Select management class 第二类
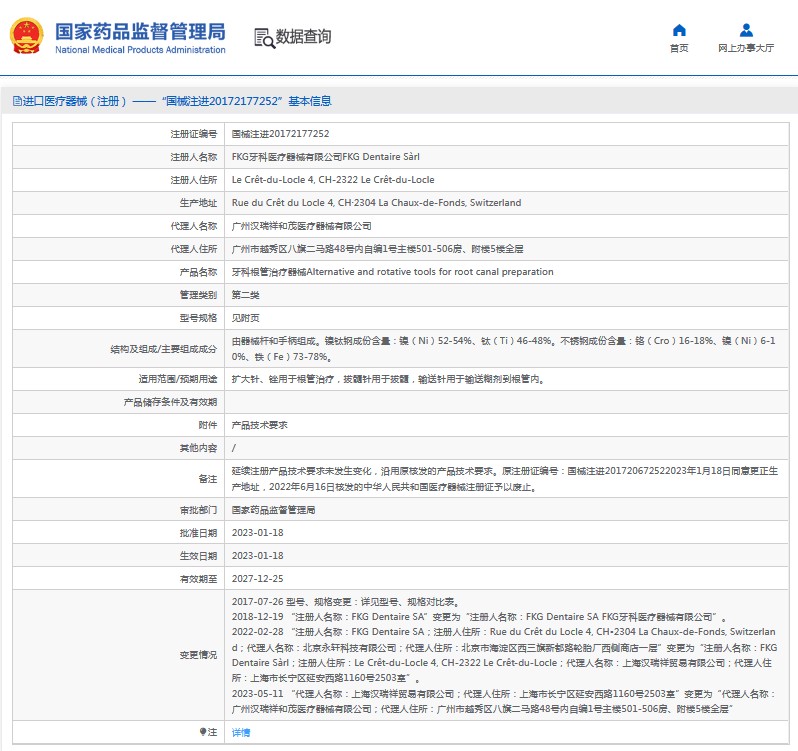 tap(245, 295)
